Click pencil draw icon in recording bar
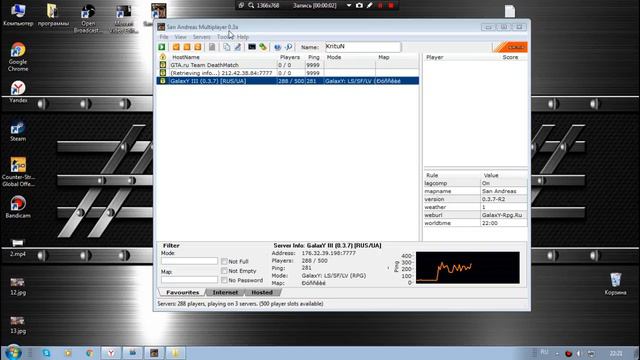 click(x=369, y=5)
